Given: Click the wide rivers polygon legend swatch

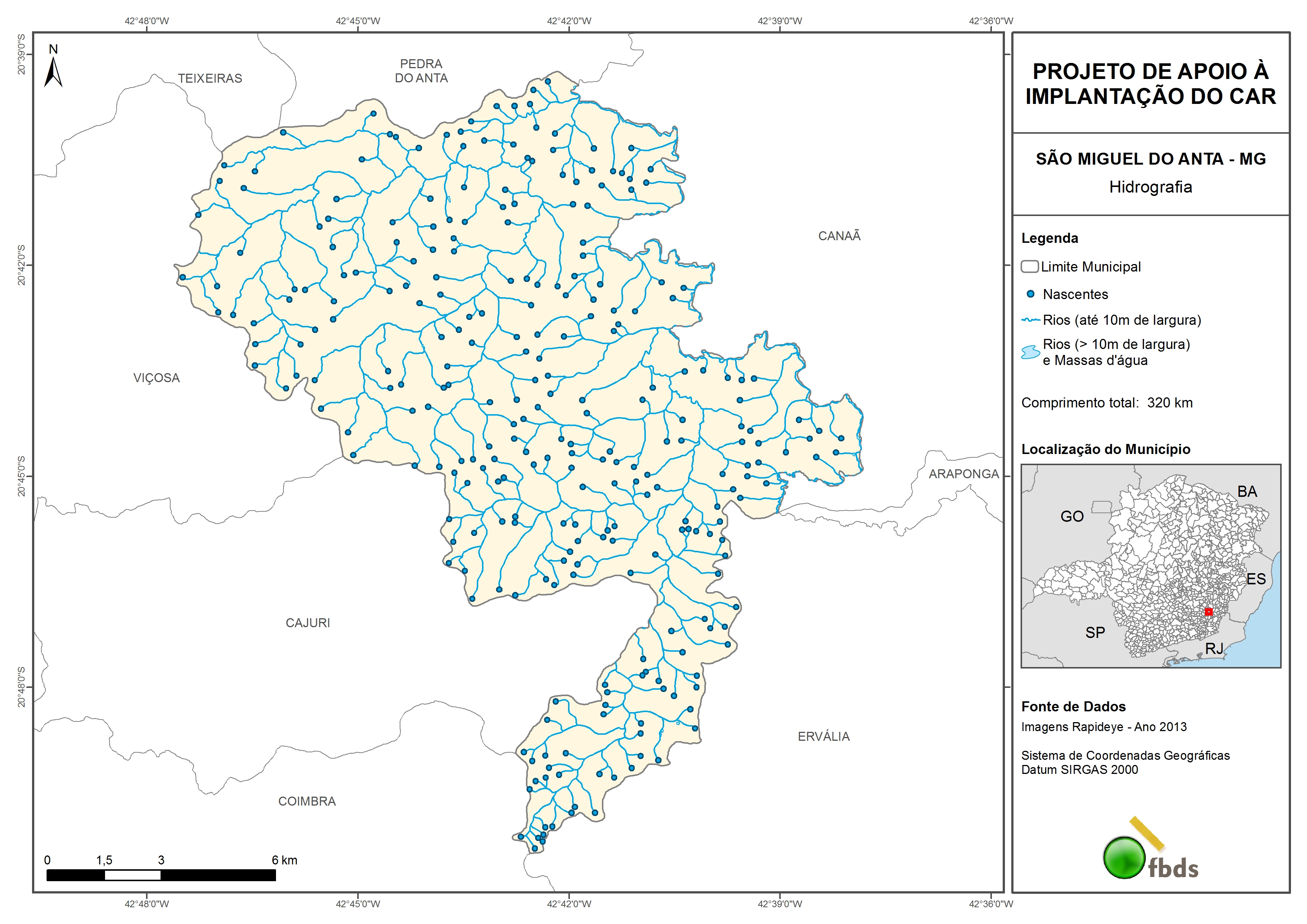Looking at the screenshot, I should click(x=1030, y=352).
